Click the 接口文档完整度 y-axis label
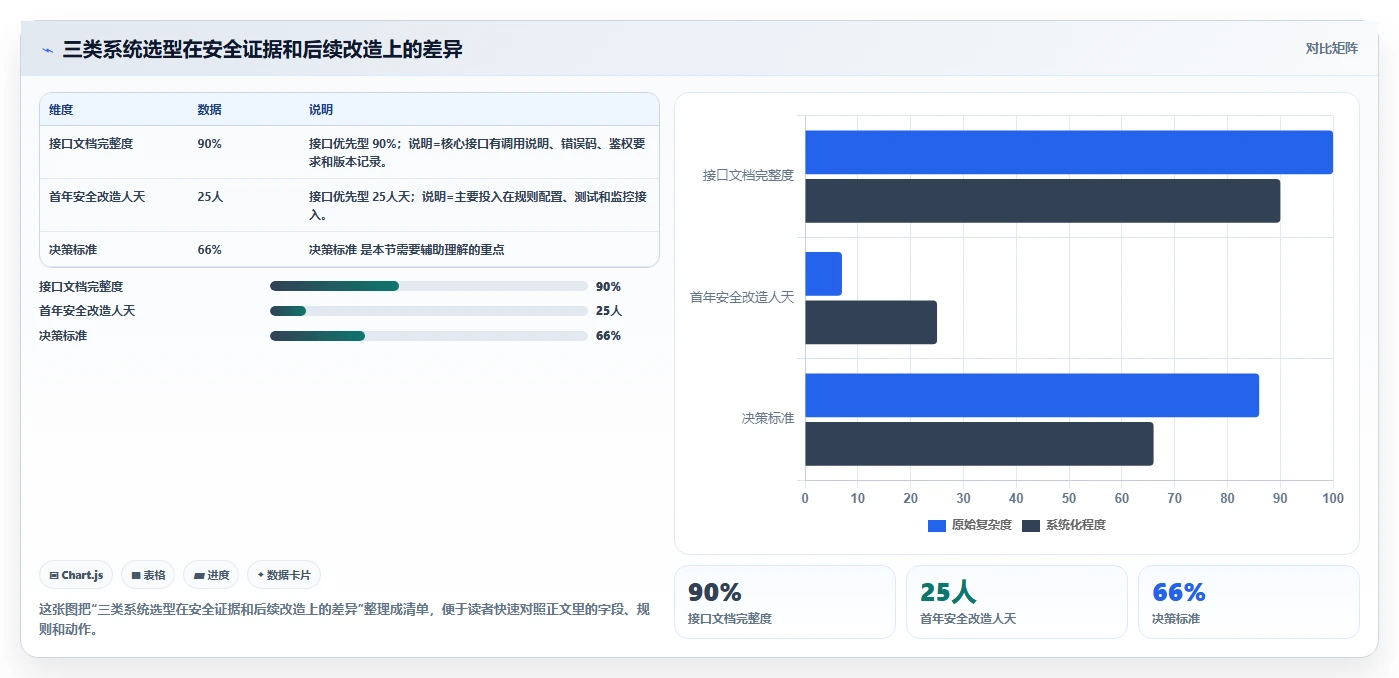Screen dimensions: 1399x678 coord(748,175)
